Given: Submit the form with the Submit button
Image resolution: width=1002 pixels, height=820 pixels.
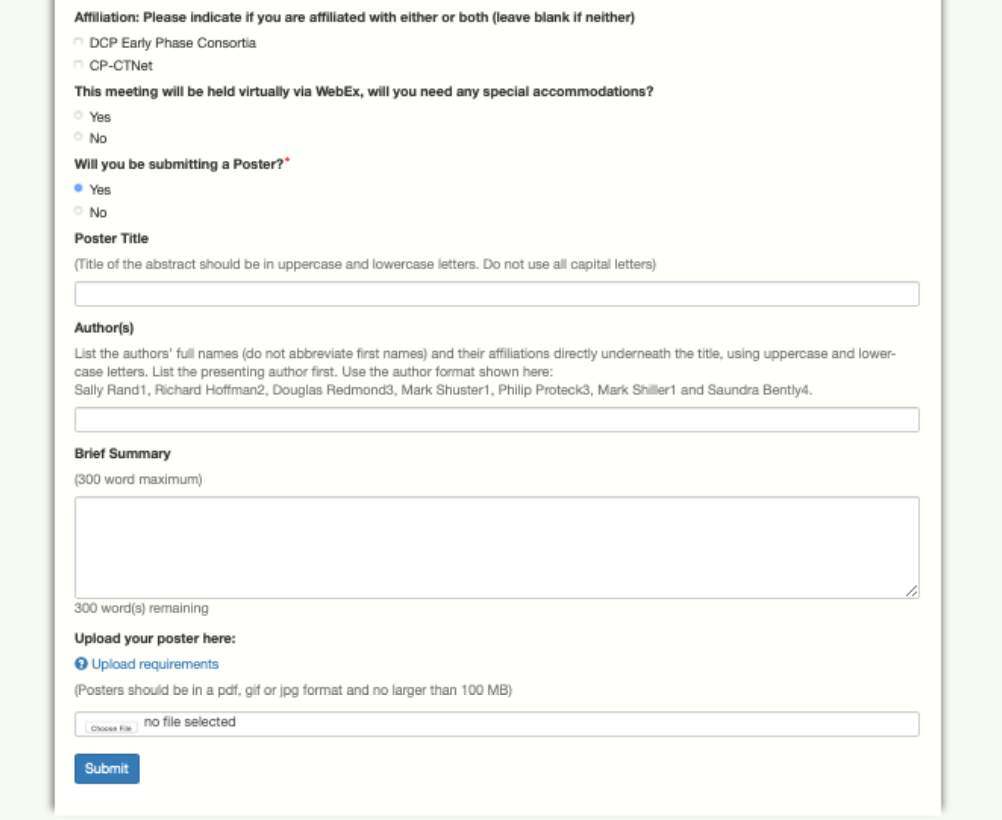Looking at the screenshot, I should (107, 769).
